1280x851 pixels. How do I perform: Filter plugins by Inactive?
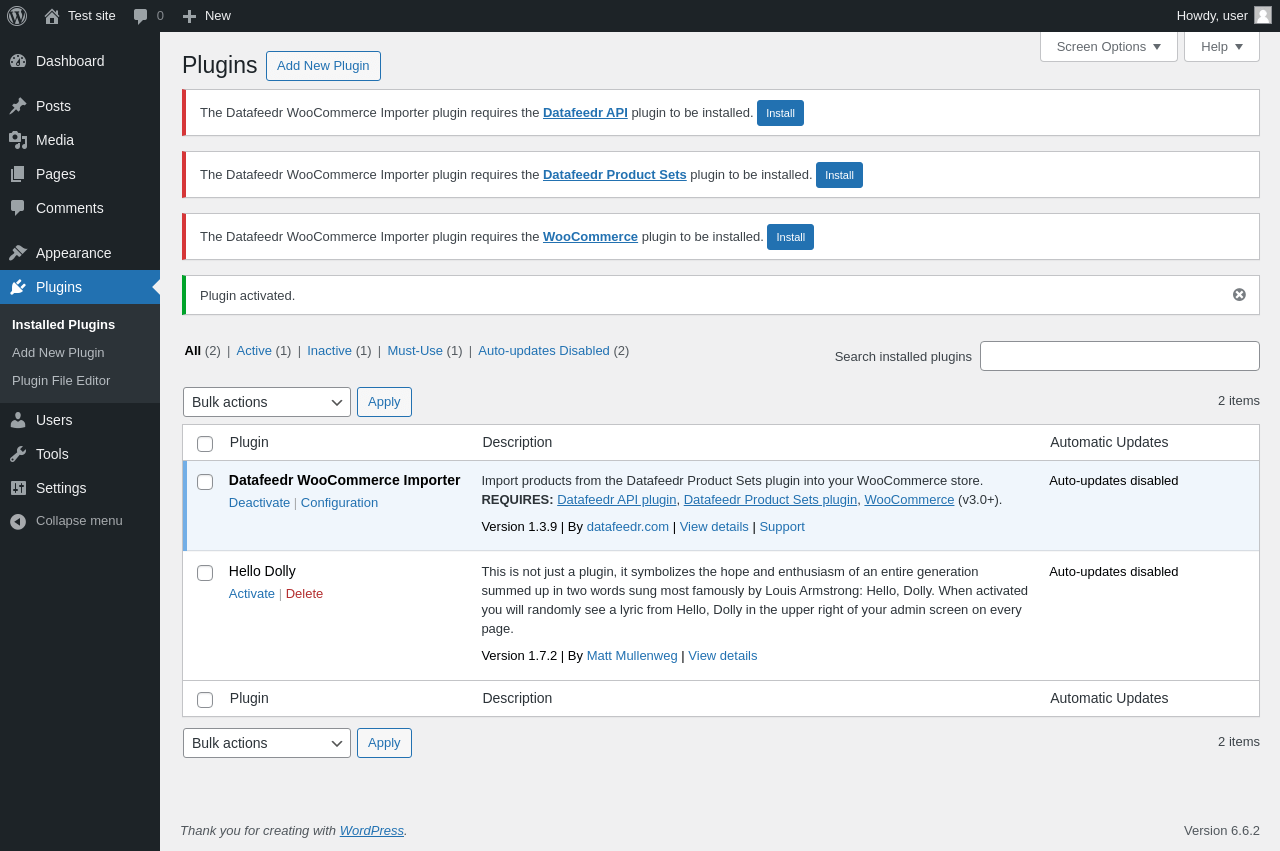[x=329, y=351]
